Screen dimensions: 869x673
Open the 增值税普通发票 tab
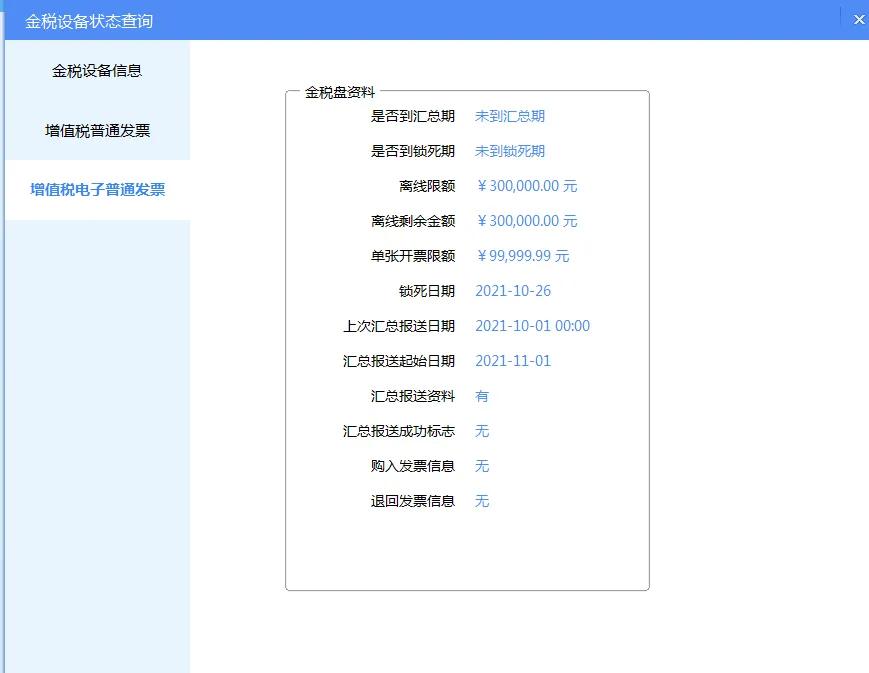[96, 130]
